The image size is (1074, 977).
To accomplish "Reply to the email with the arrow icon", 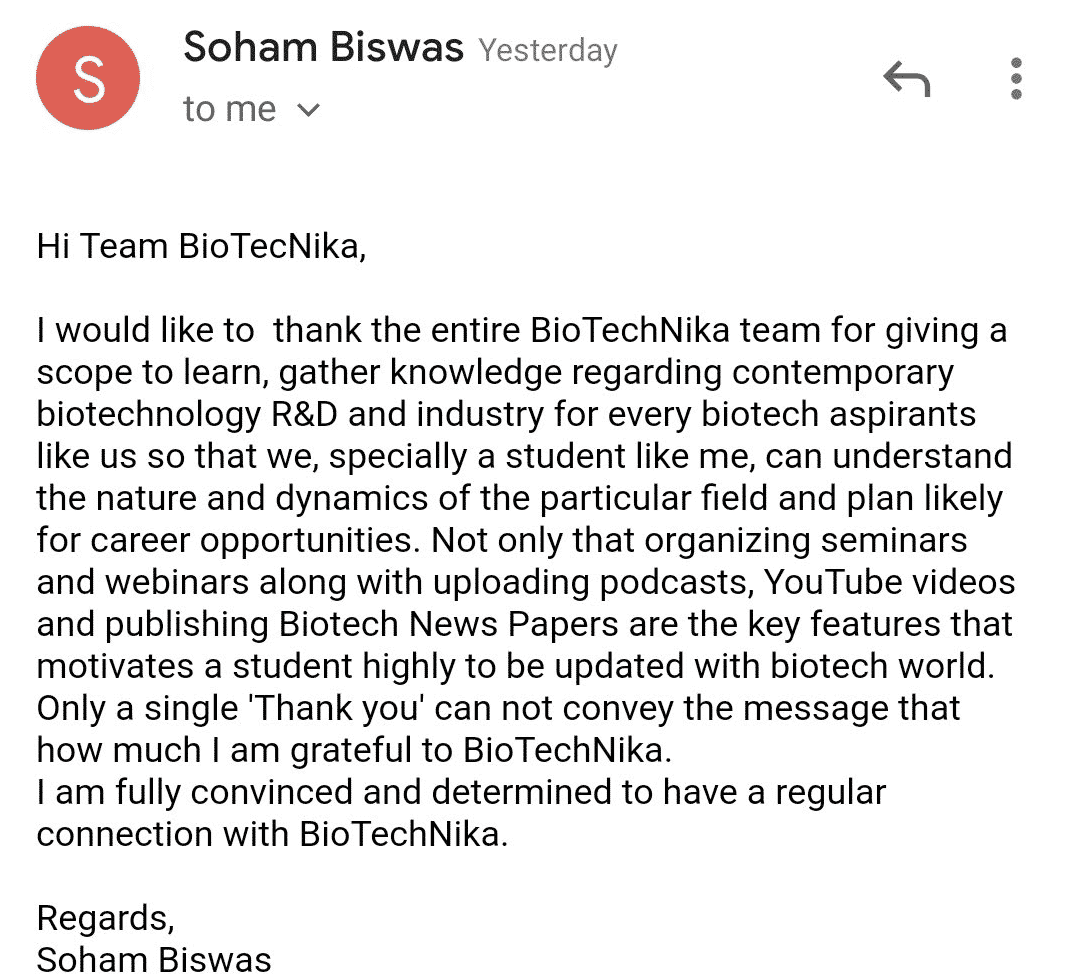I will point(907,79).
